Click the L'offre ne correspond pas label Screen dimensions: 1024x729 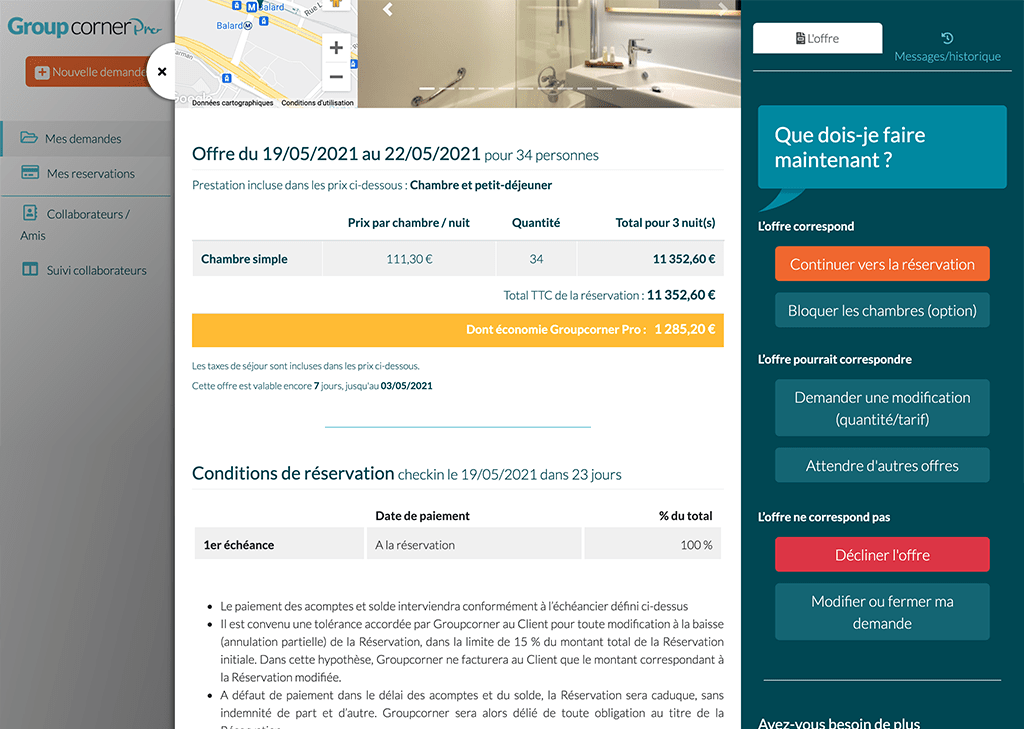(x=824, y=517)
